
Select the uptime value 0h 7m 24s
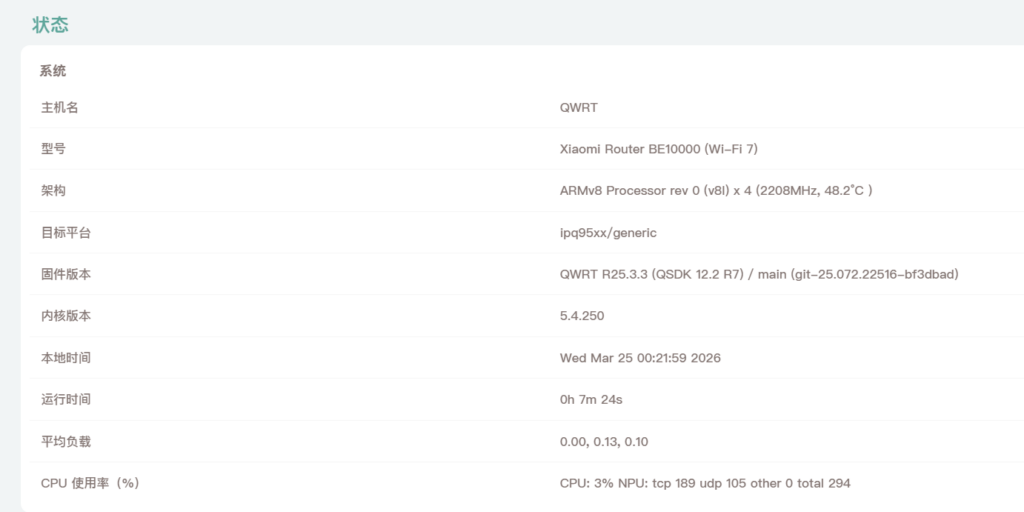591,400
